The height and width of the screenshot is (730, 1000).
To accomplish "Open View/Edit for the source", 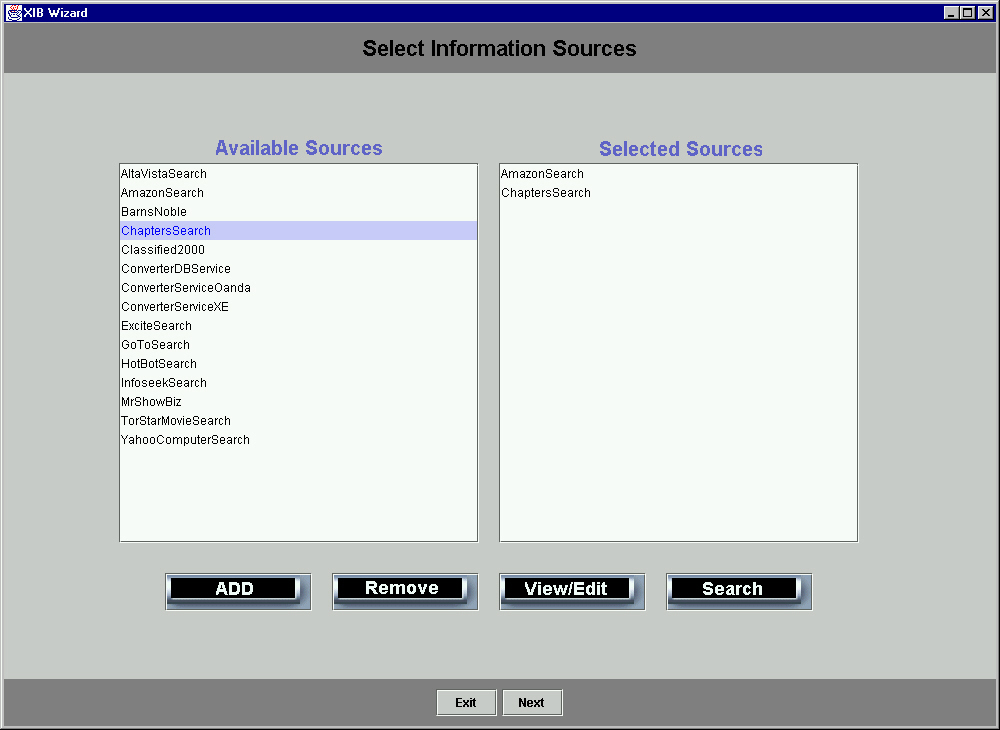I will point(572,591).
